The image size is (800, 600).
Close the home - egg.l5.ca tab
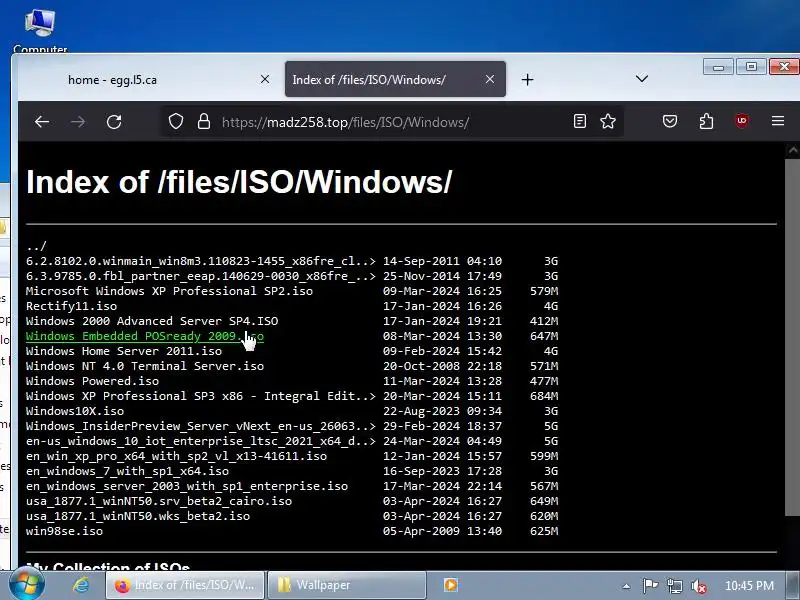tap(265, 79)
